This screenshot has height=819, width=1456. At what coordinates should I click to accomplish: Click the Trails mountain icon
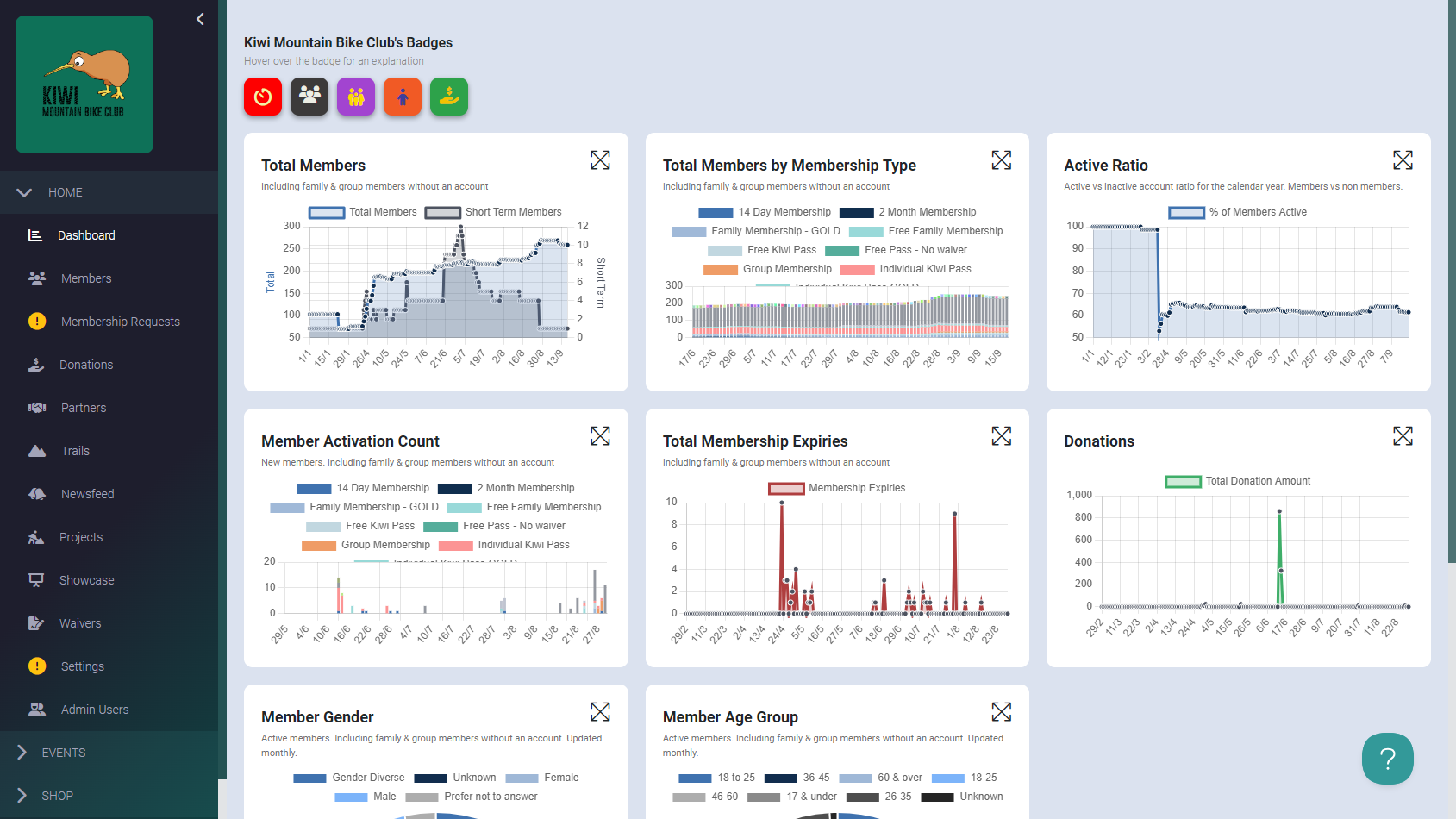[37, 451]
